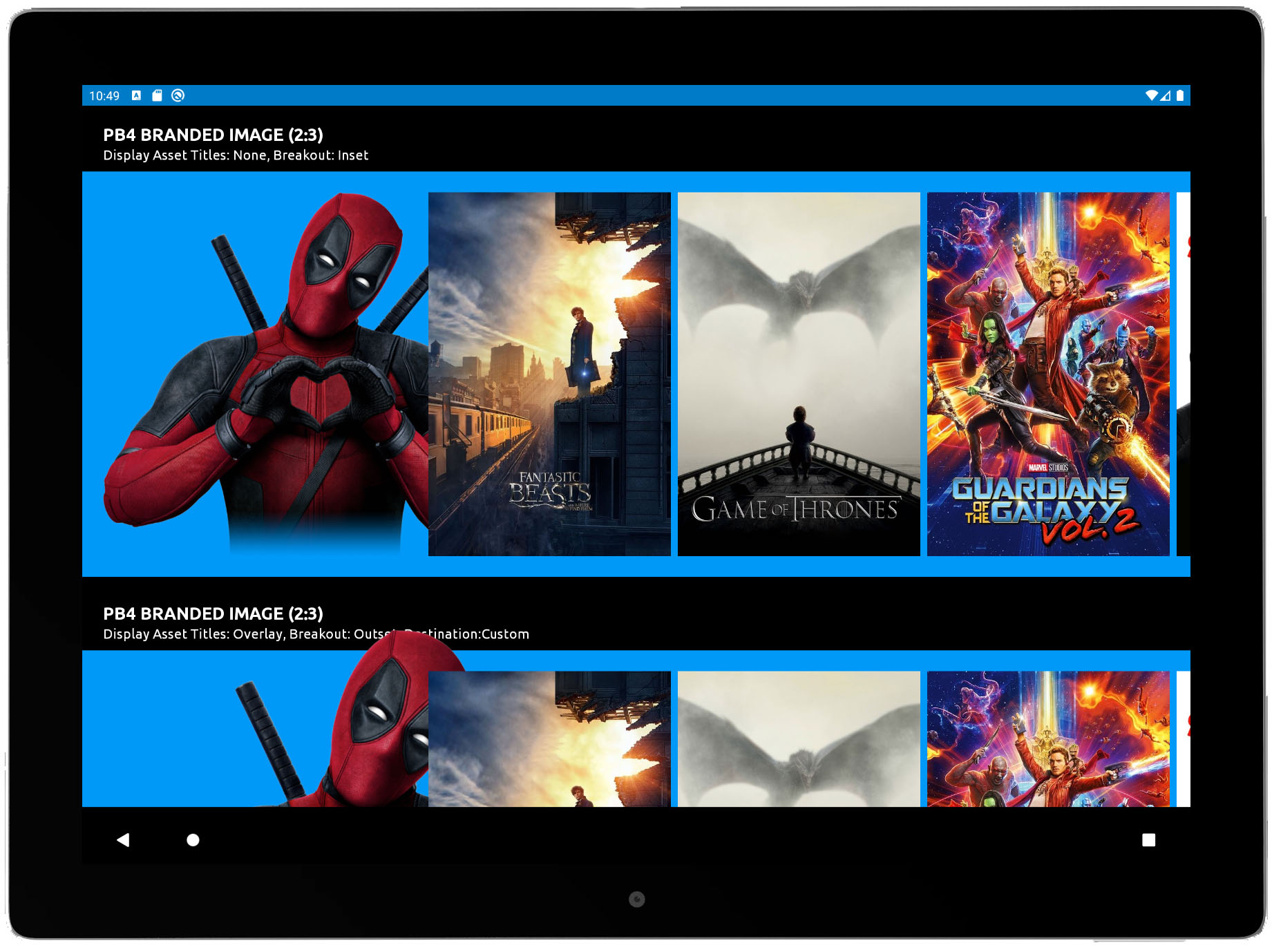
Task: Tap second 'PB4 BRANDED IMAGE (2:3)' heading
Action: 213,613
